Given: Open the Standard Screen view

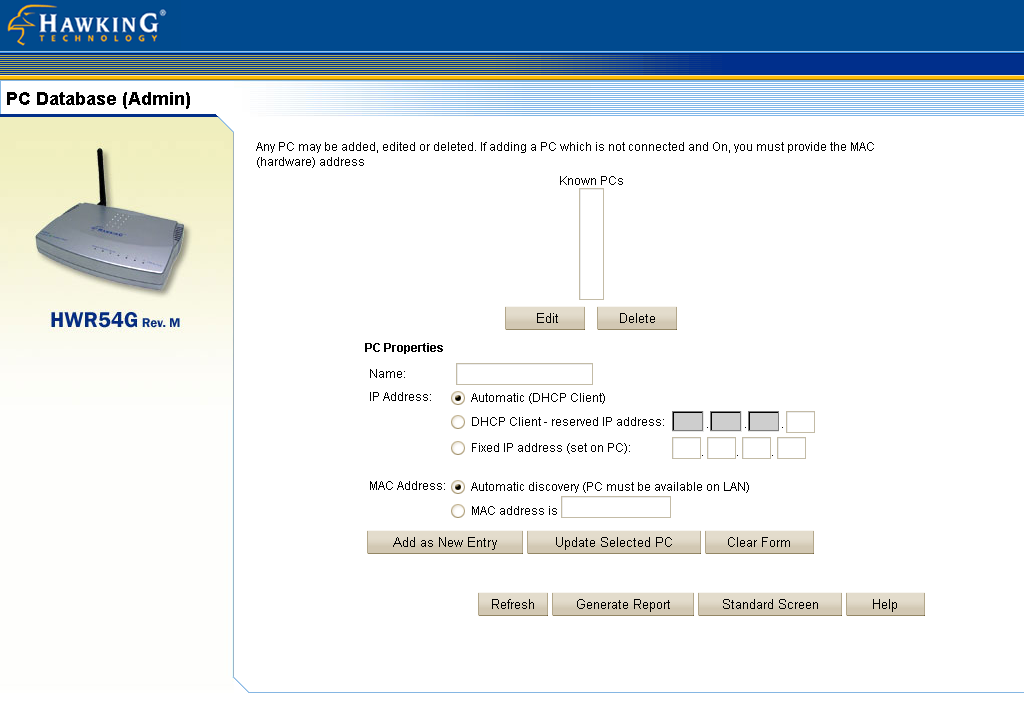Looking at the screenshot, I should click(x=770, y=604).
